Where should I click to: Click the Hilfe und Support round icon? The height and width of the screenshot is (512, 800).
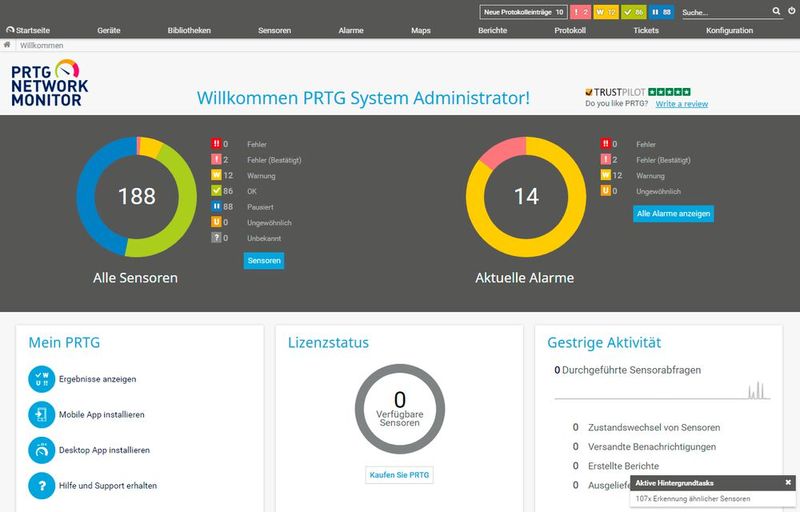41,485
